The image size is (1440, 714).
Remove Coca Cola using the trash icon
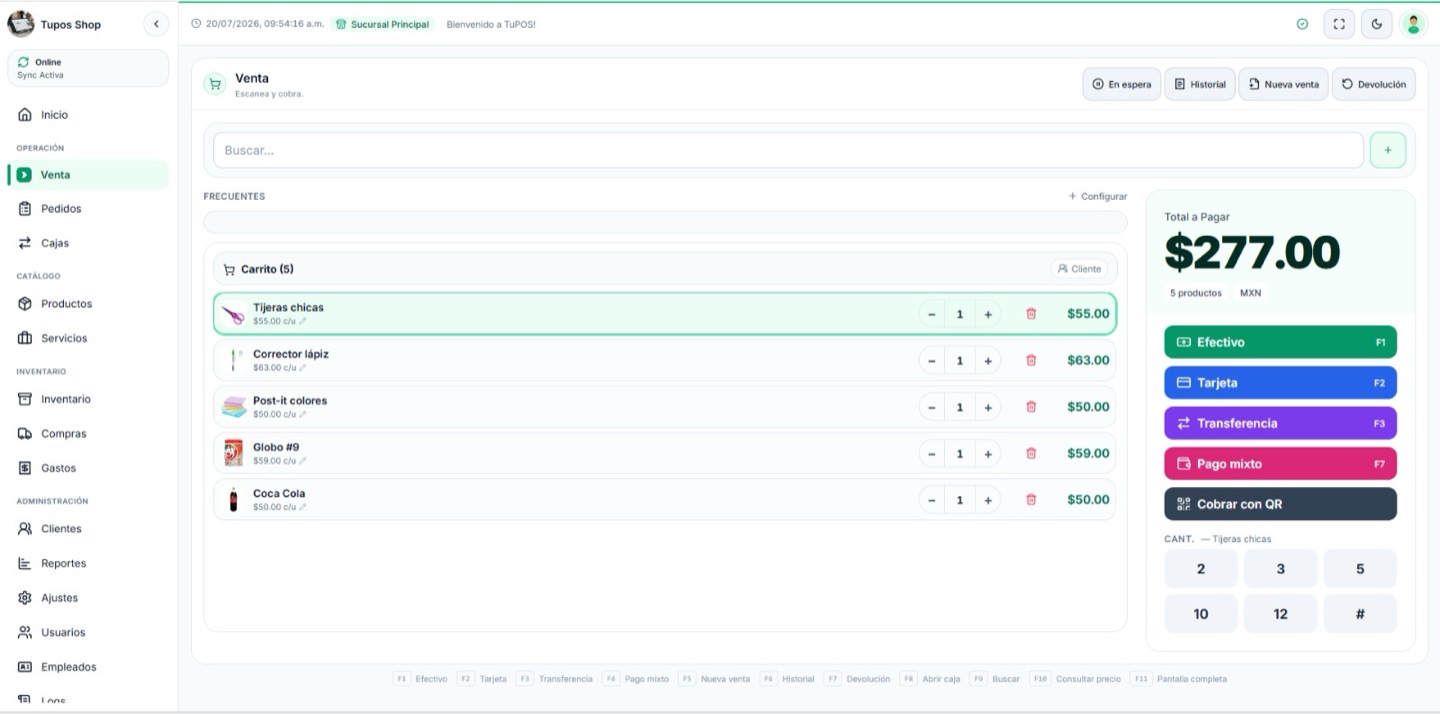1031,500
